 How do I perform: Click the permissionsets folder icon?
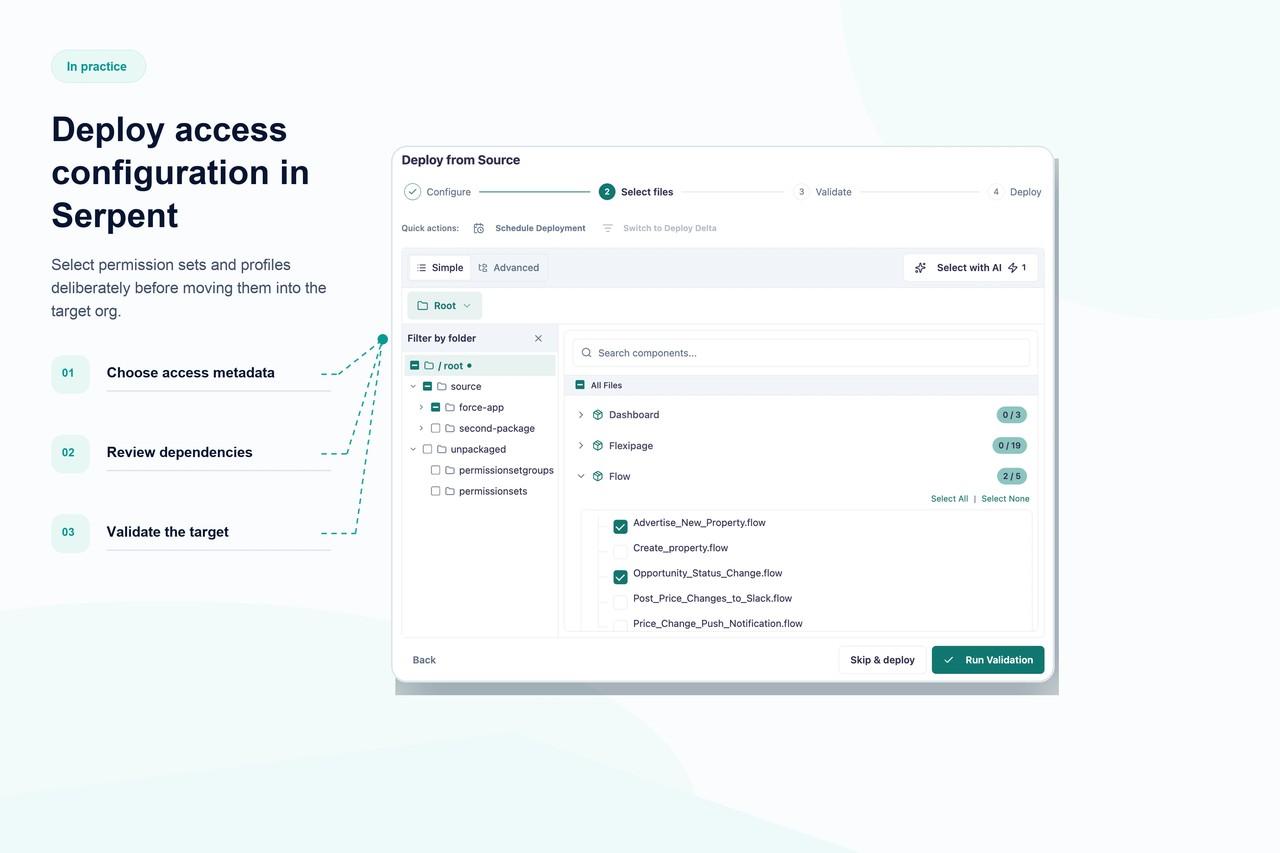tap(449, 492)
